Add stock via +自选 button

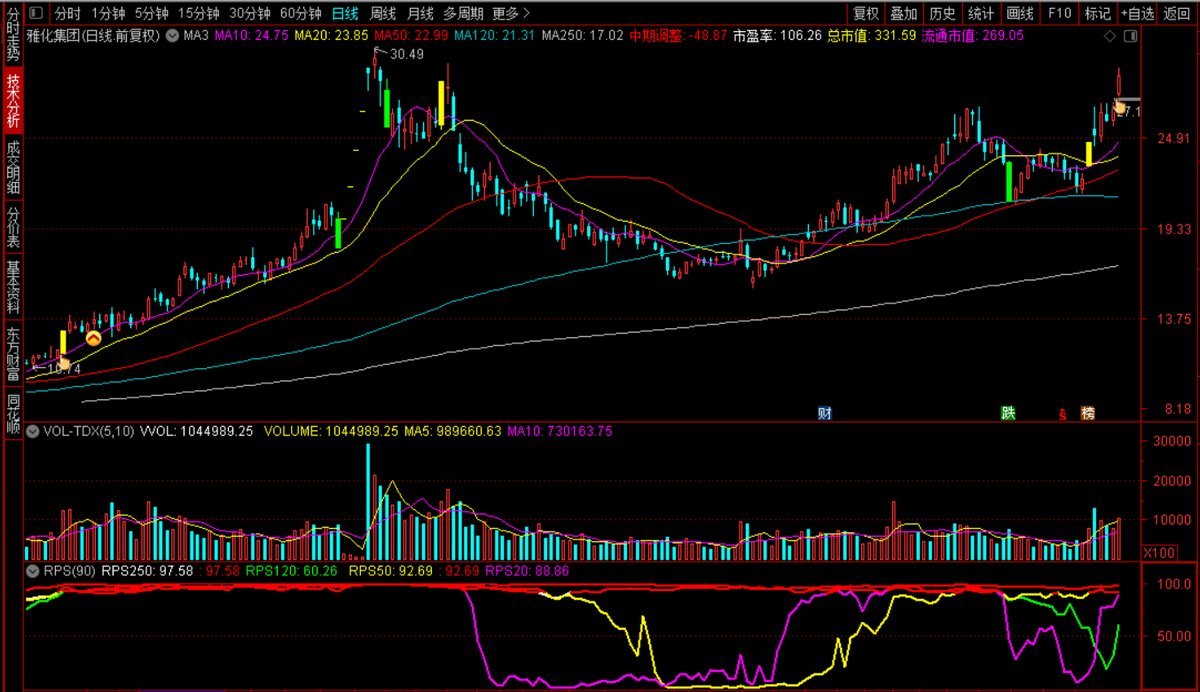1138,13
